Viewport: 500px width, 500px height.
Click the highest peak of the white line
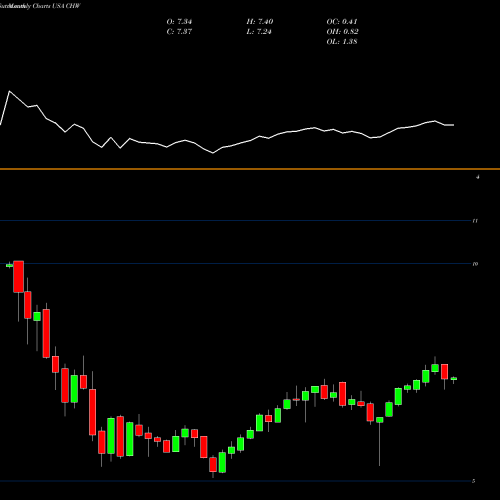click(x=9, y=91)
